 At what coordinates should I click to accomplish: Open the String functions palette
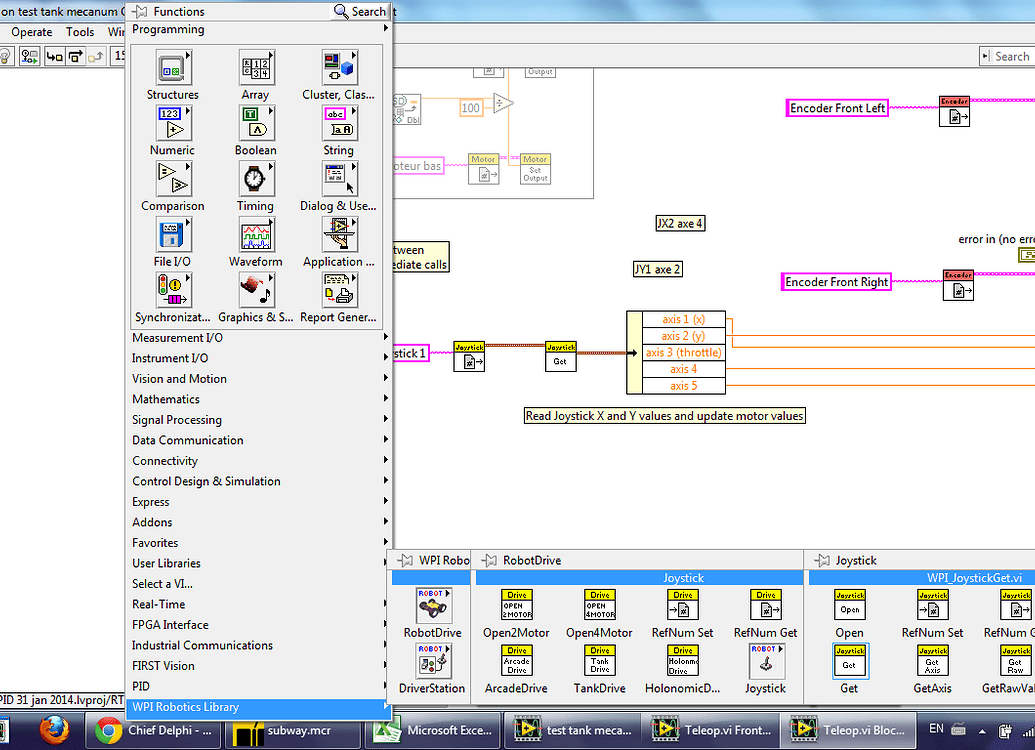(339, 123)
